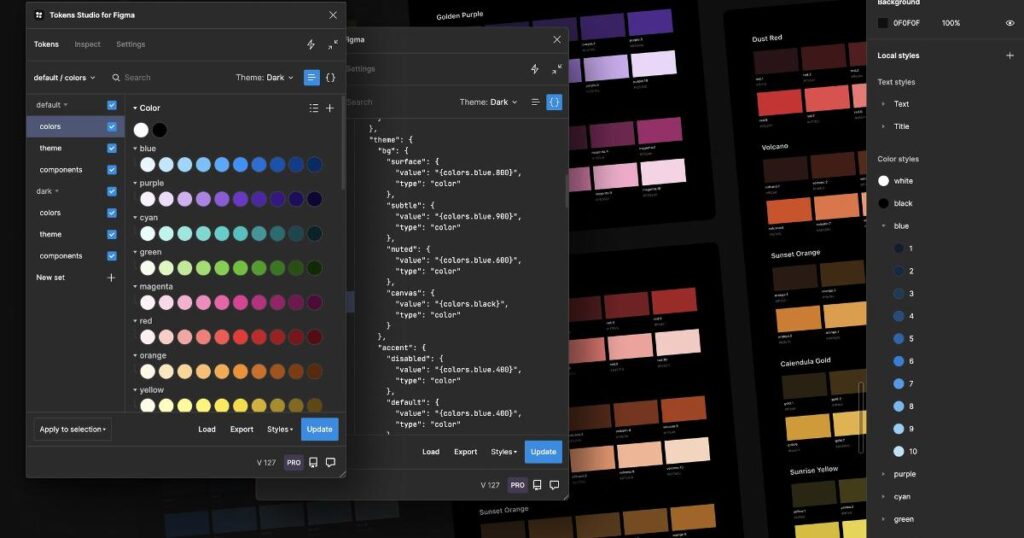Uncheck the default colors set checkbox

click(112, 127)
